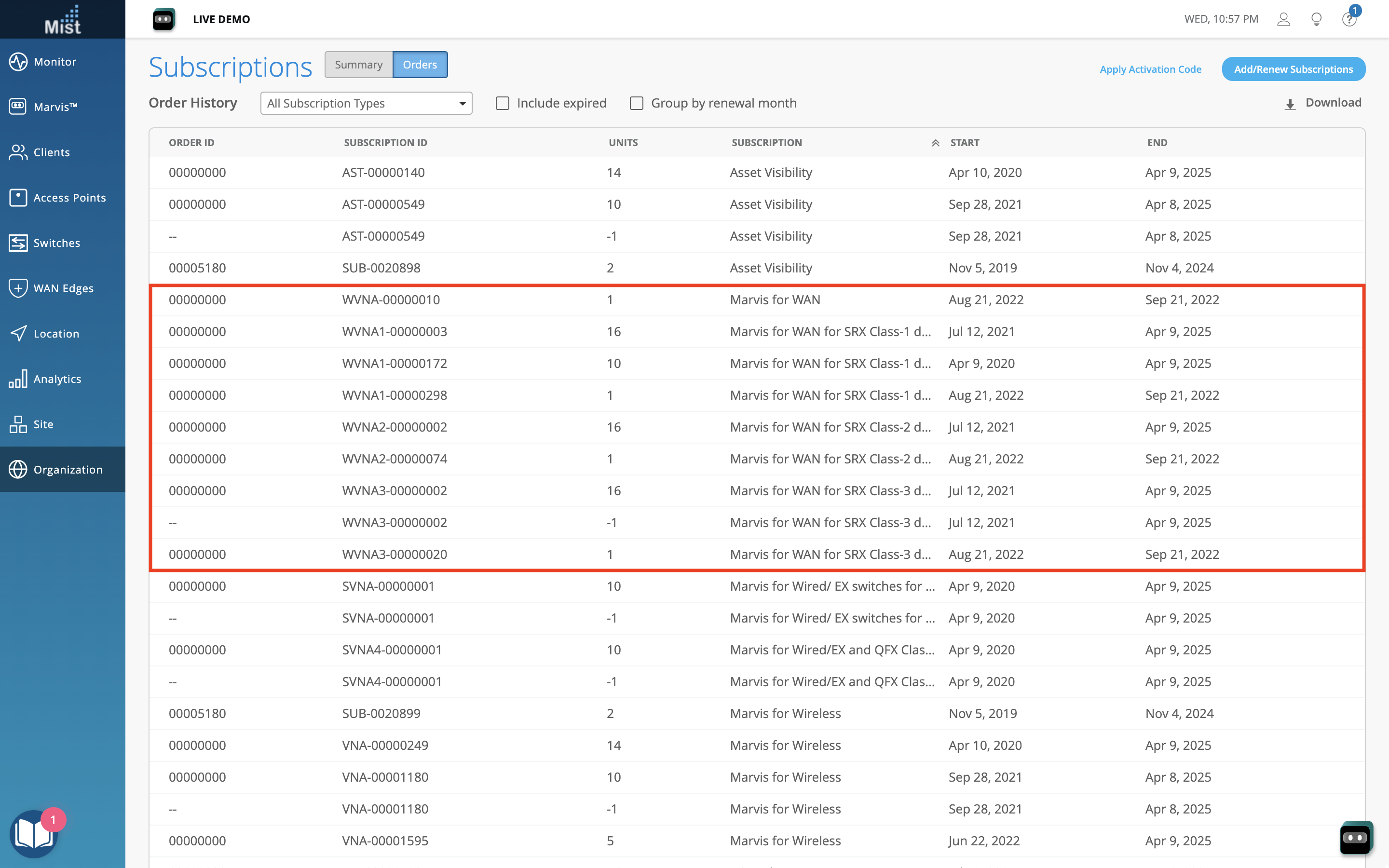Click the user account icon
Screen dimensions: 1389x868
(x=1283, y=19)
